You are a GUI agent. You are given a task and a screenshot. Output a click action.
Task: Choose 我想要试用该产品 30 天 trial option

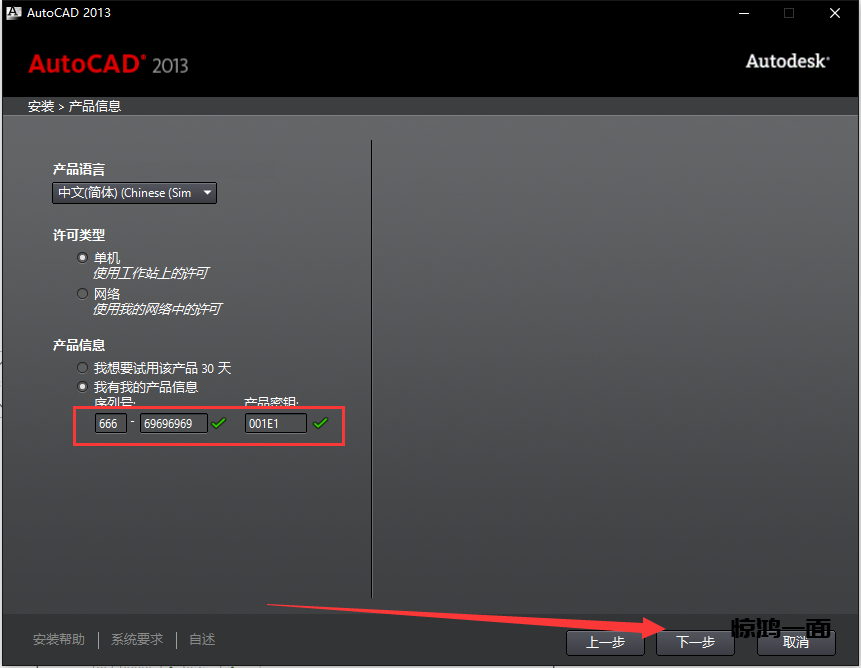83,368
